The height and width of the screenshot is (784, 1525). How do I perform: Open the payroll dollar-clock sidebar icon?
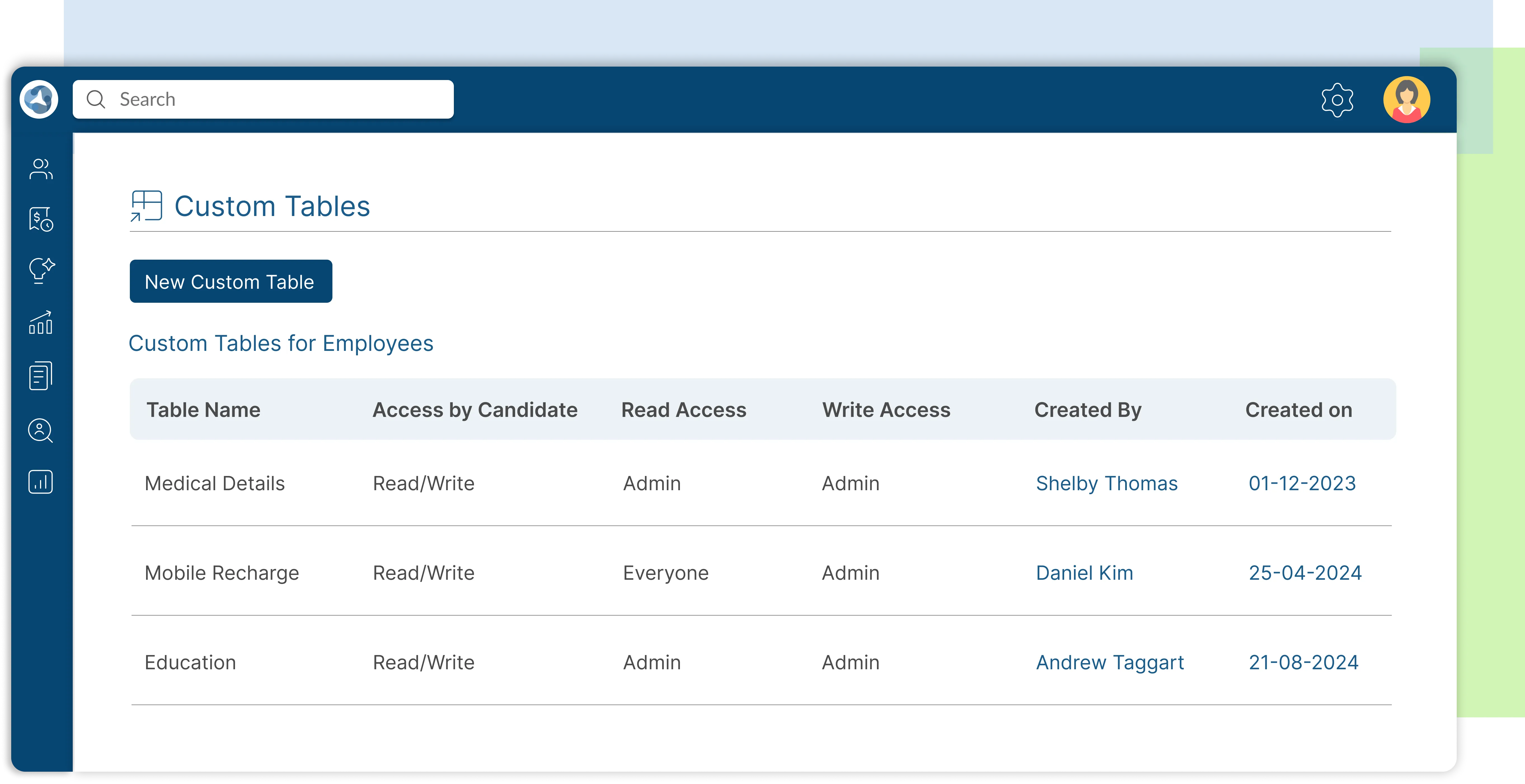41,220
